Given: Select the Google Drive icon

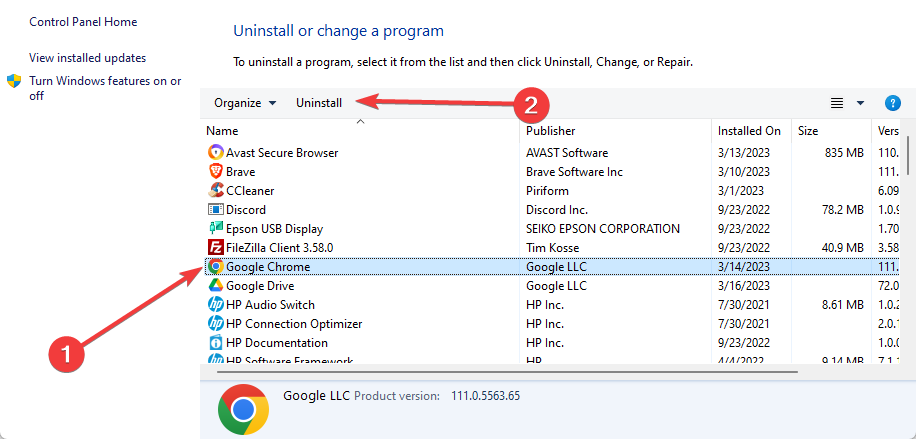Looking at the screenshot, I should click(x=216, y=285).
